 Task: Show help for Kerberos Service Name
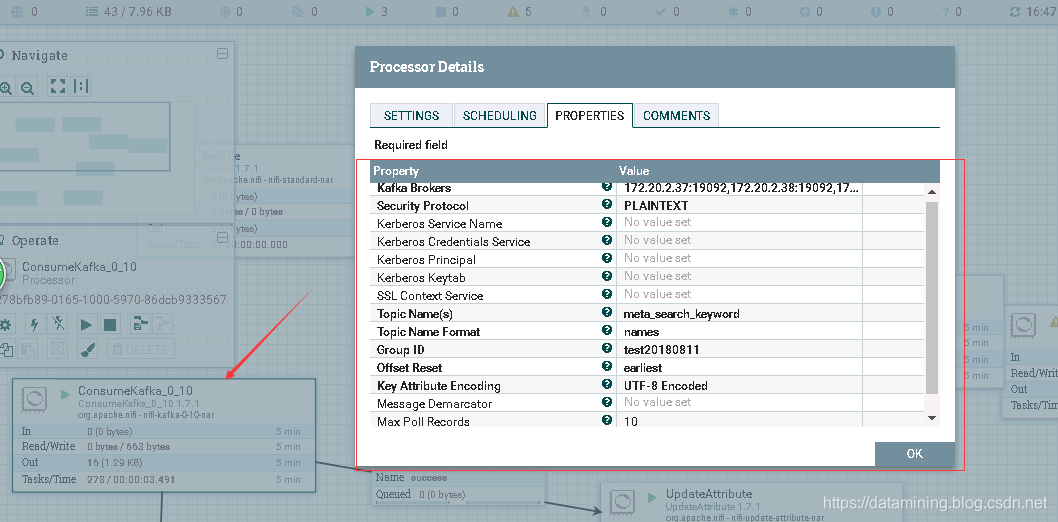[x=607, y=223]
